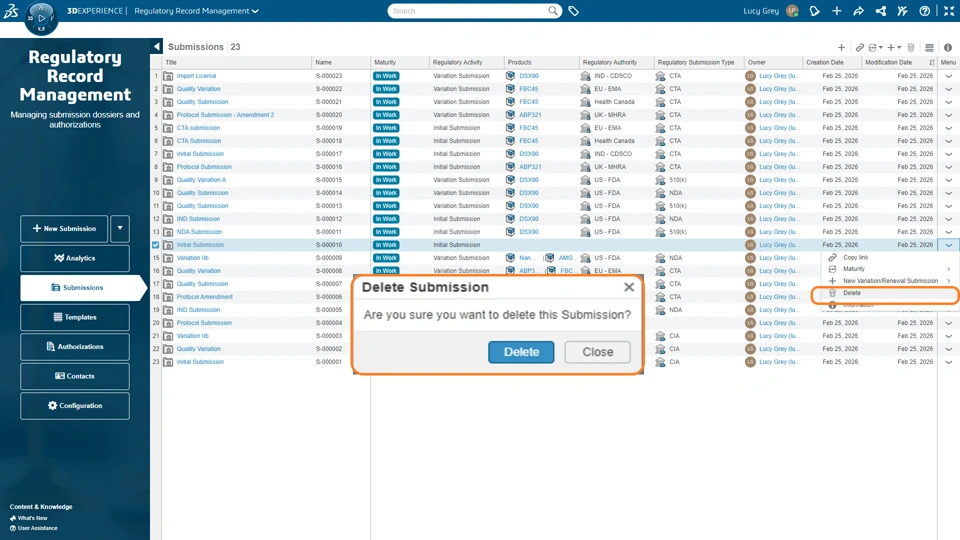Expand the menu chevron for Import License row
Image resolution: width=960 pixels, height=540 pixels.
coord(948,76)
